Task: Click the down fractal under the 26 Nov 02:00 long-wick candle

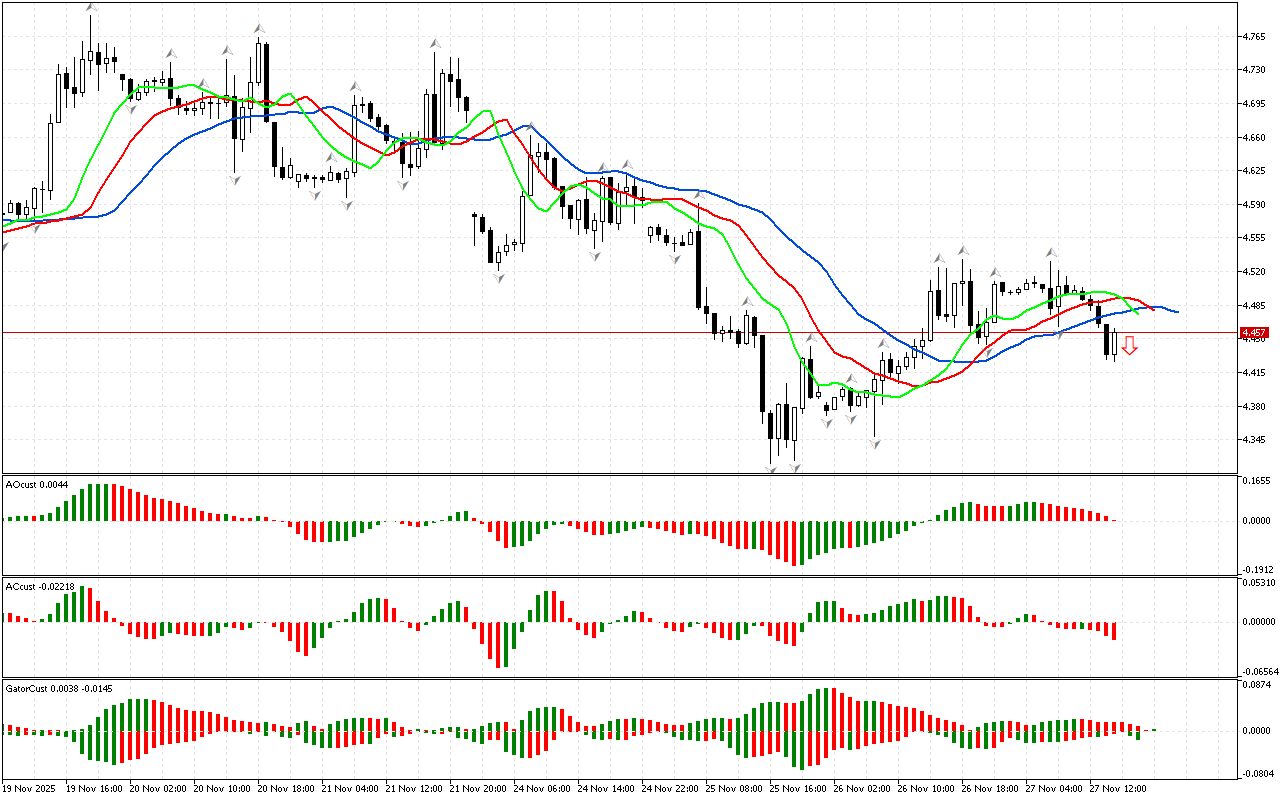Action: coord(875,441)
